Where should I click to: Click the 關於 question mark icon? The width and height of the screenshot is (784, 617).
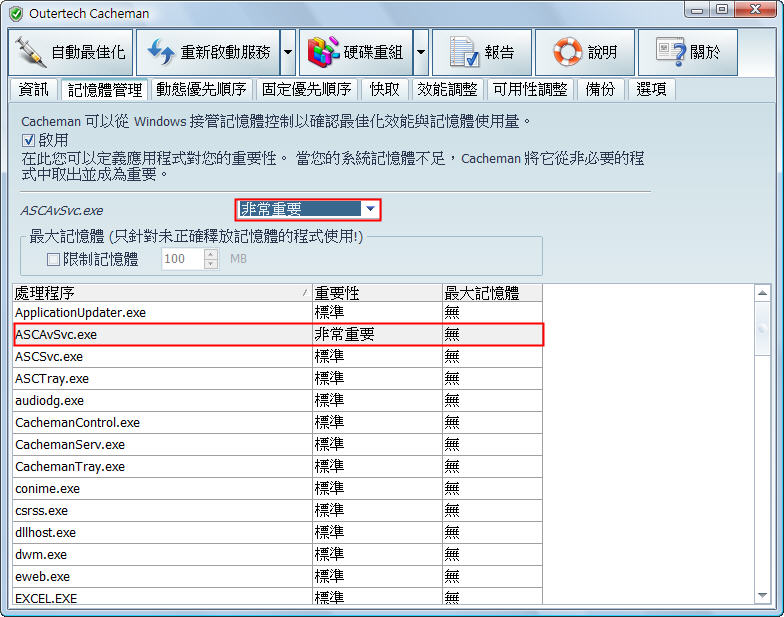[670, 52]
